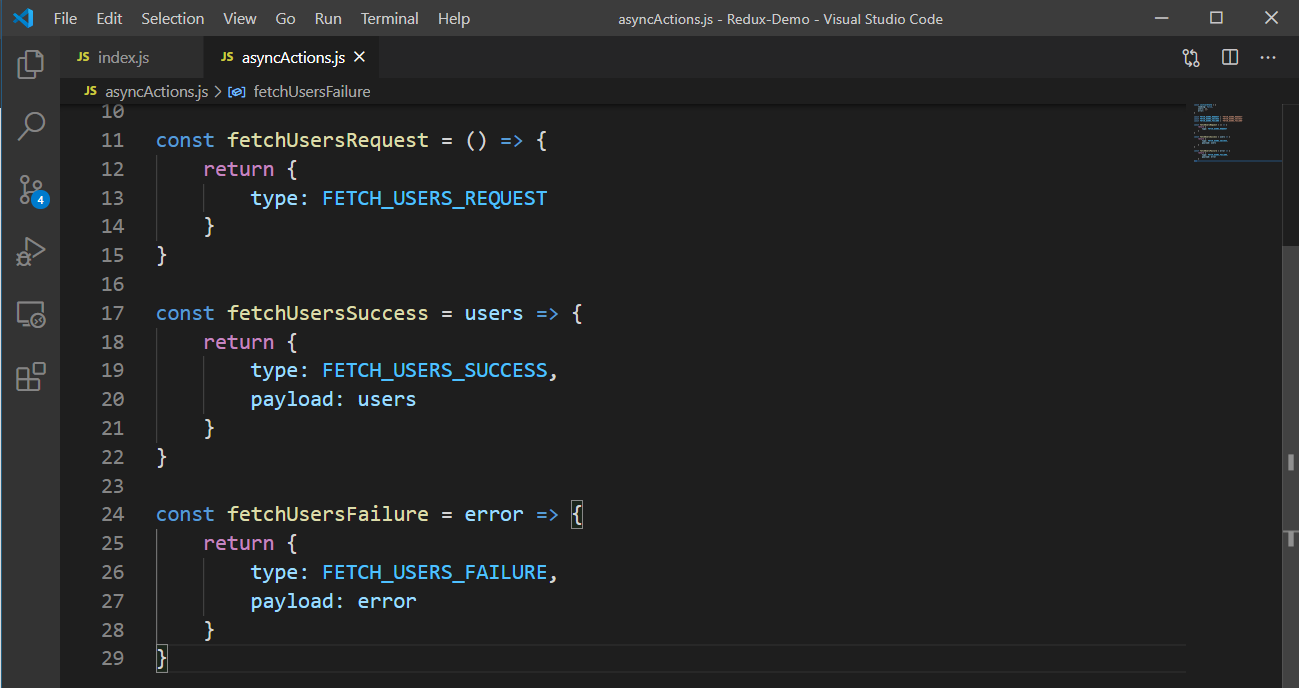Open the Run and Debug view
Viewport: 1299px width, 688px height.
pyautogui.click(x=31, y=252)
